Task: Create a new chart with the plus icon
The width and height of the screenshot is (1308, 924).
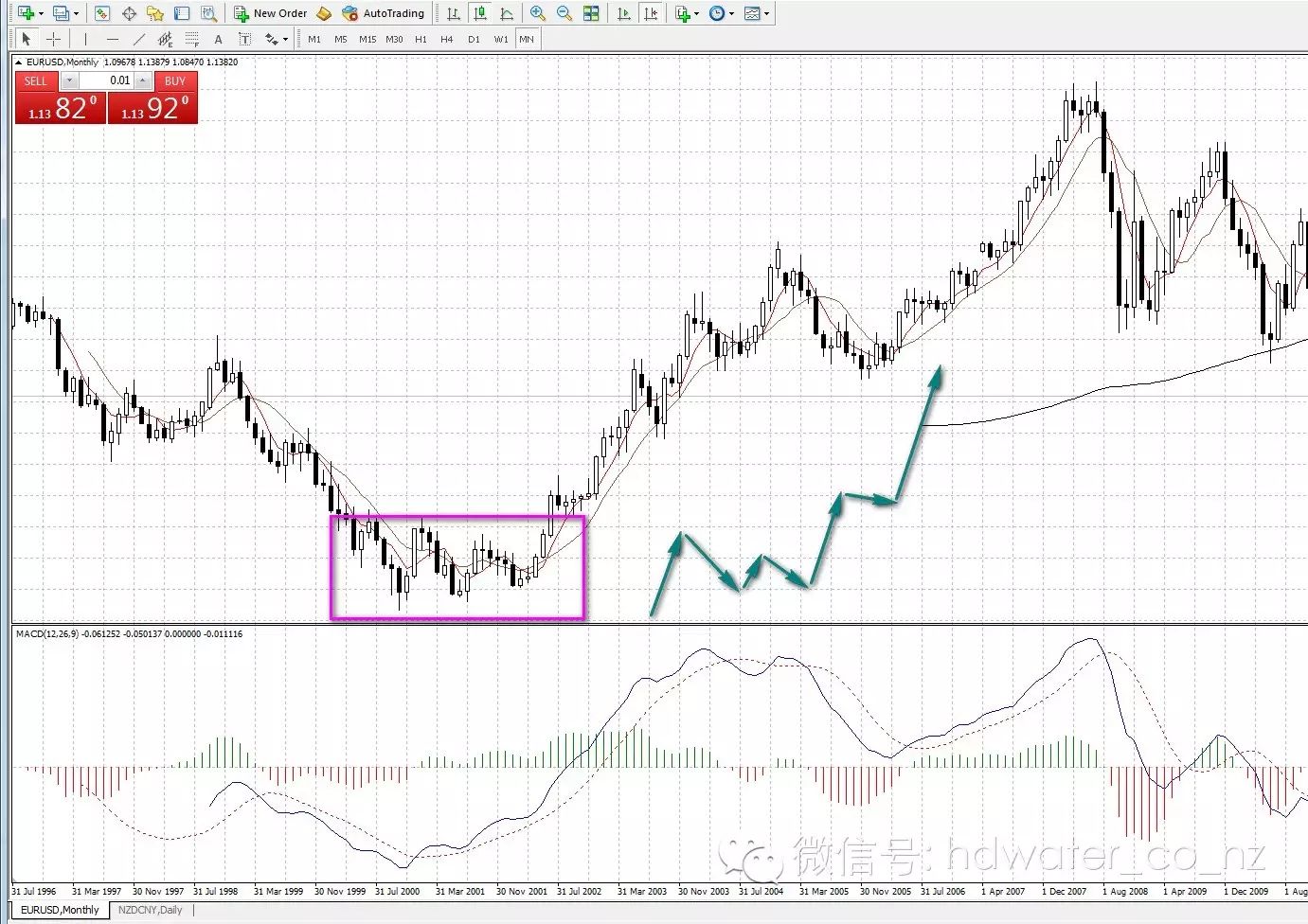Action: point(26,13)
